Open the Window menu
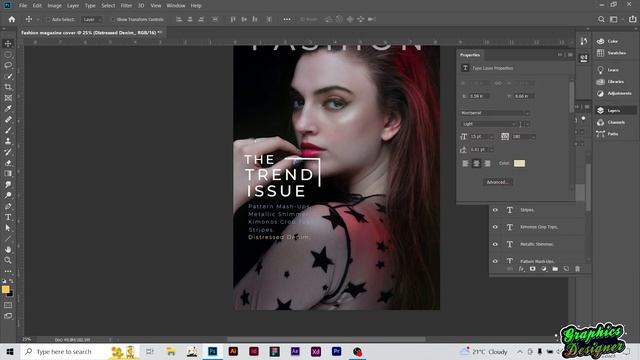 coord(176,6)
